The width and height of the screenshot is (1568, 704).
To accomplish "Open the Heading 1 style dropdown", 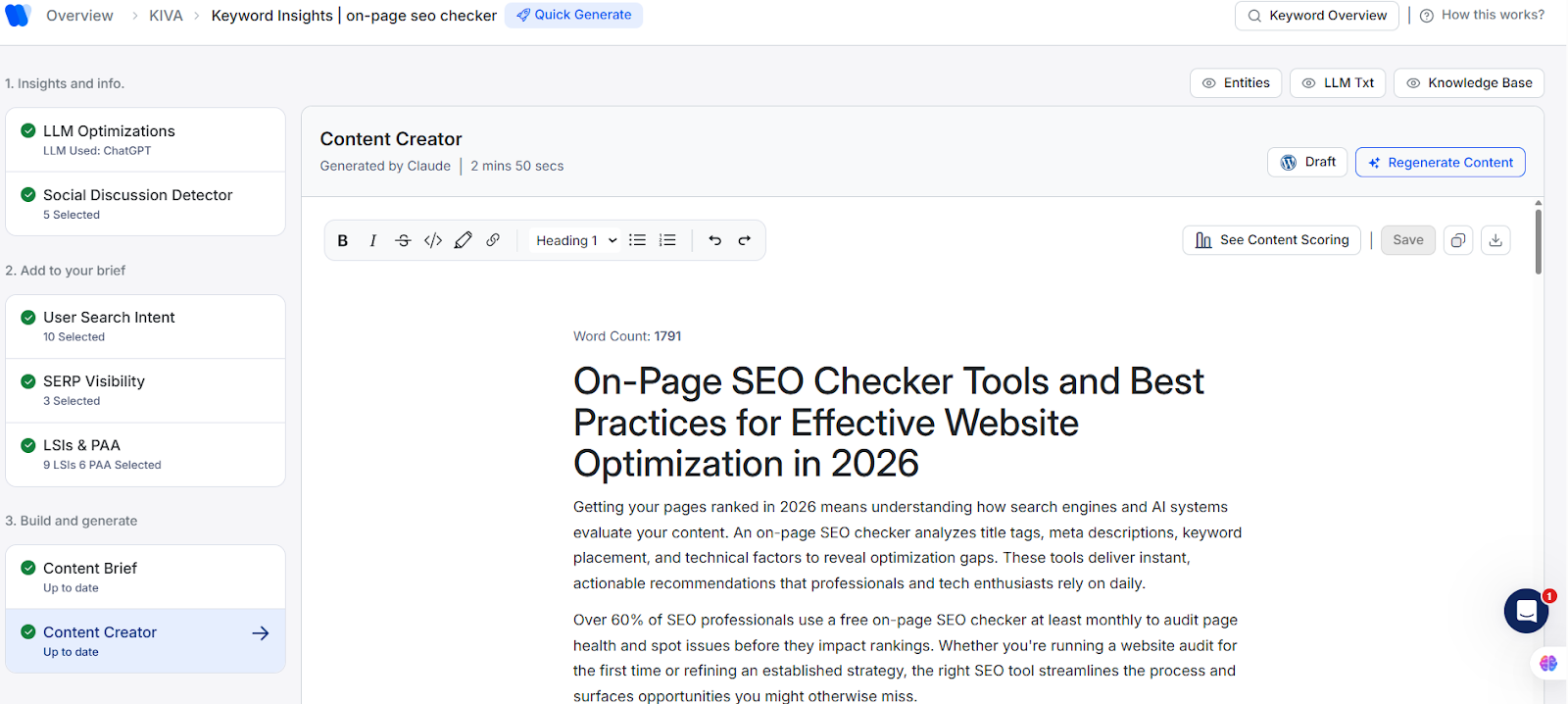I will click(x=575, y=240).
